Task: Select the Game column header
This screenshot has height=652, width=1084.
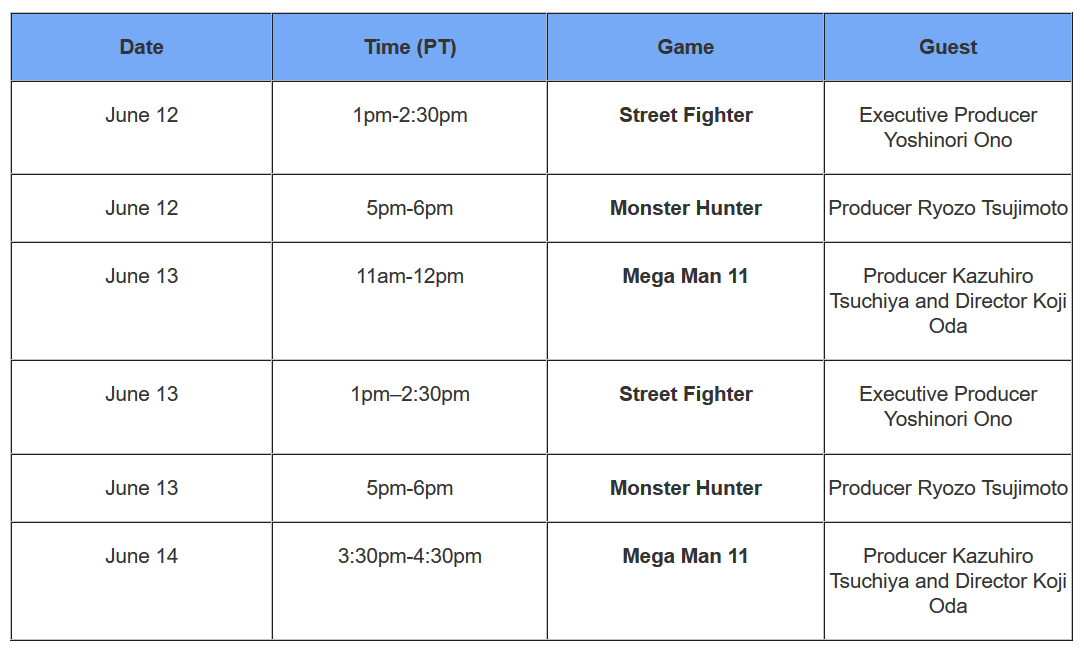Action: pyautogui.click(x=685, y=47)
